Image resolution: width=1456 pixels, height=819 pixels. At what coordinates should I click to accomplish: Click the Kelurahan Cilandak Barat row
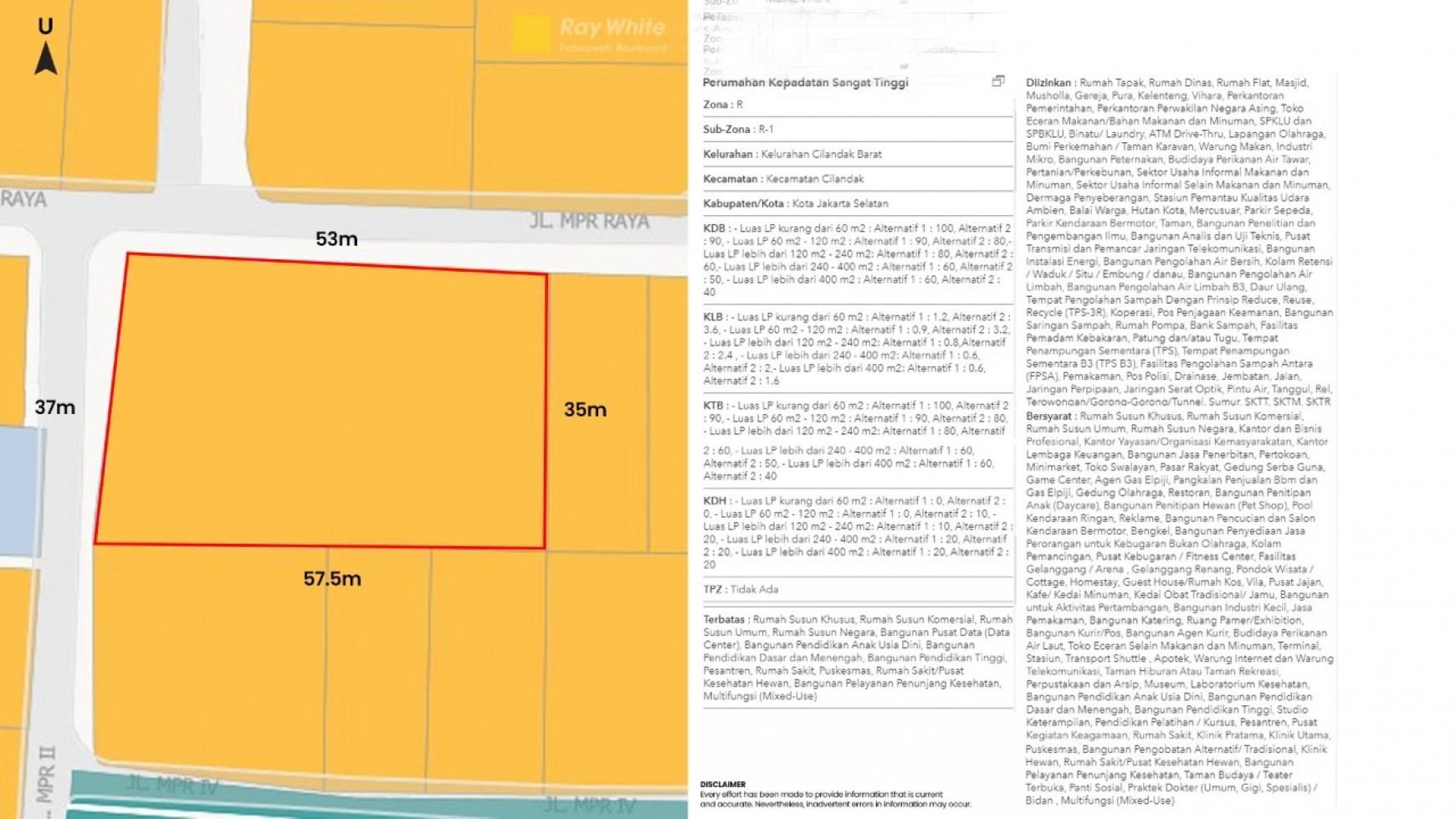pos(858,154)
